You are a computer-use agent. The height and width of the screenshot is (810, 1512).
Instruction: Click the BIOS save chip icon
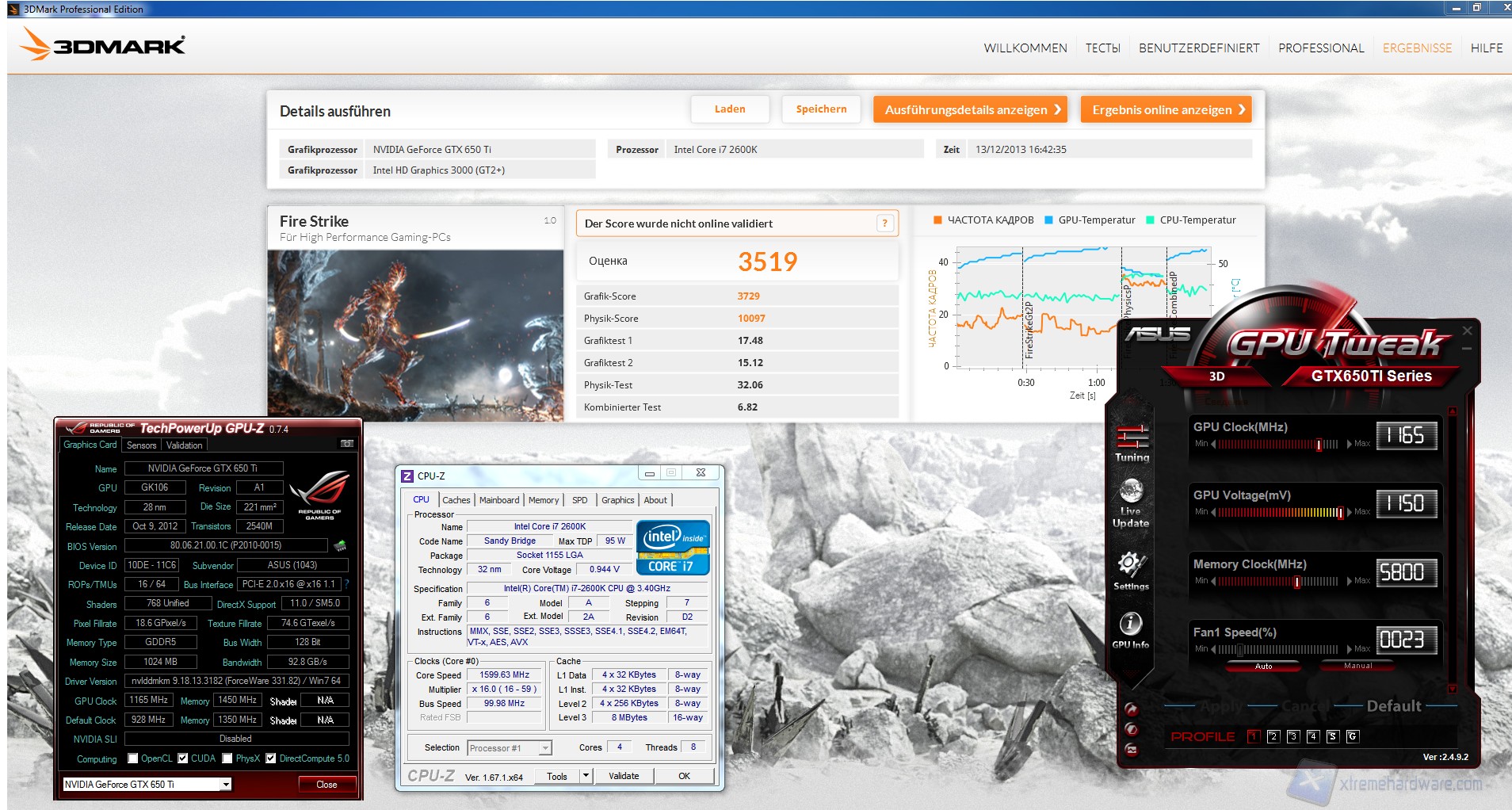[340, 545]
